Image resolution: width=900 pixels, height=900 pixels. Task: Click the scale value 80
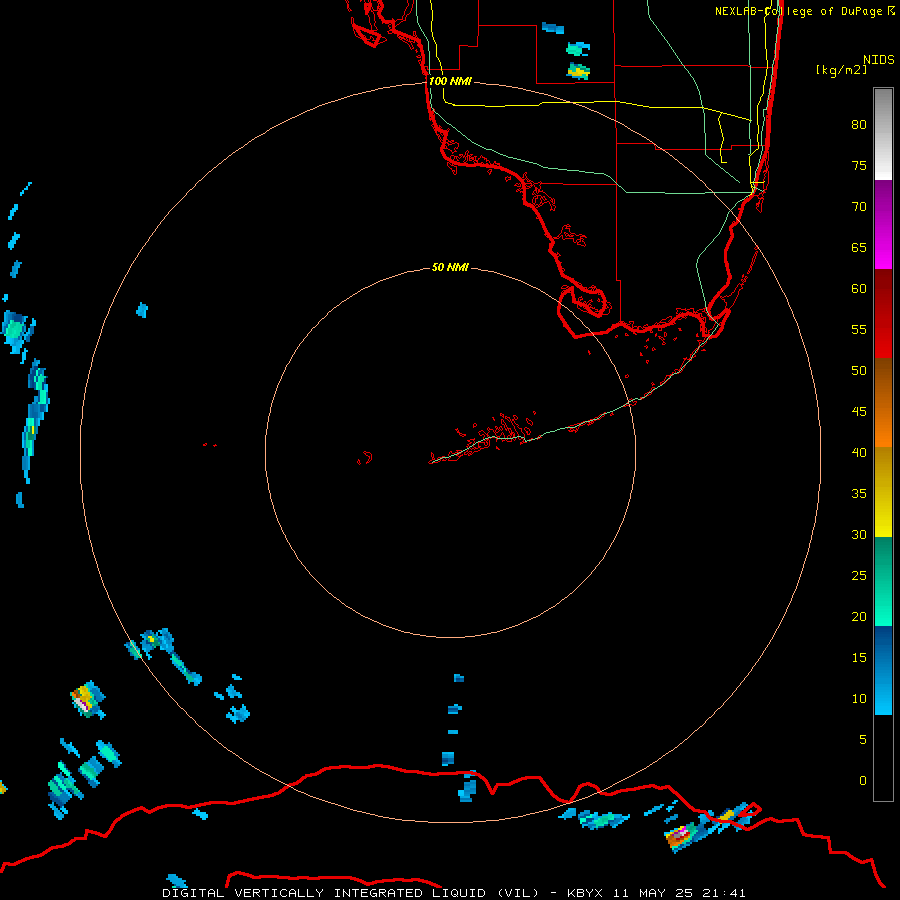point(859,125)
